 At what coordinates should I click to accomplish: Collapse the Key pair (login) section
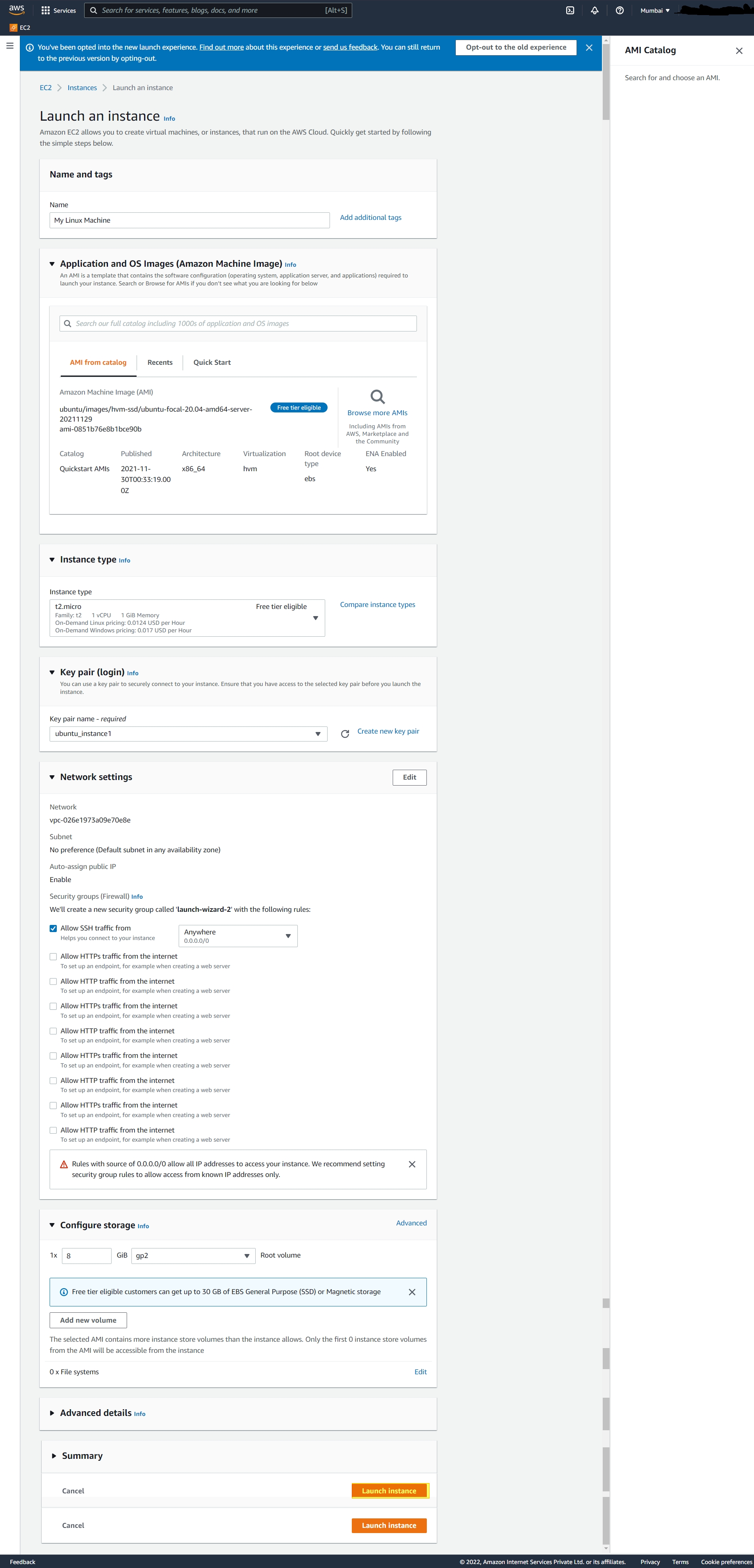pyautogui.click(x=52, y=672)
